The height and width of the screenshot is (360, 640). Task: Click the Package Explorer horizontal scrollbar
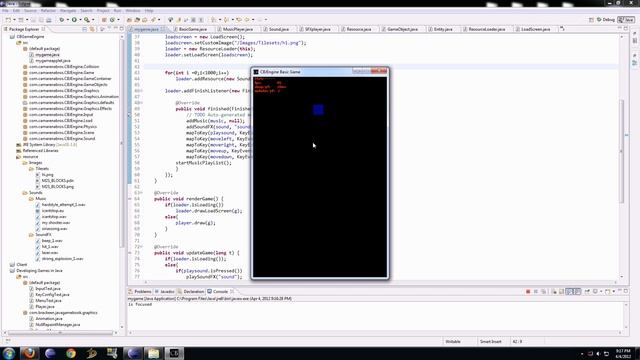pyautogui.click(x=61, y=333)
